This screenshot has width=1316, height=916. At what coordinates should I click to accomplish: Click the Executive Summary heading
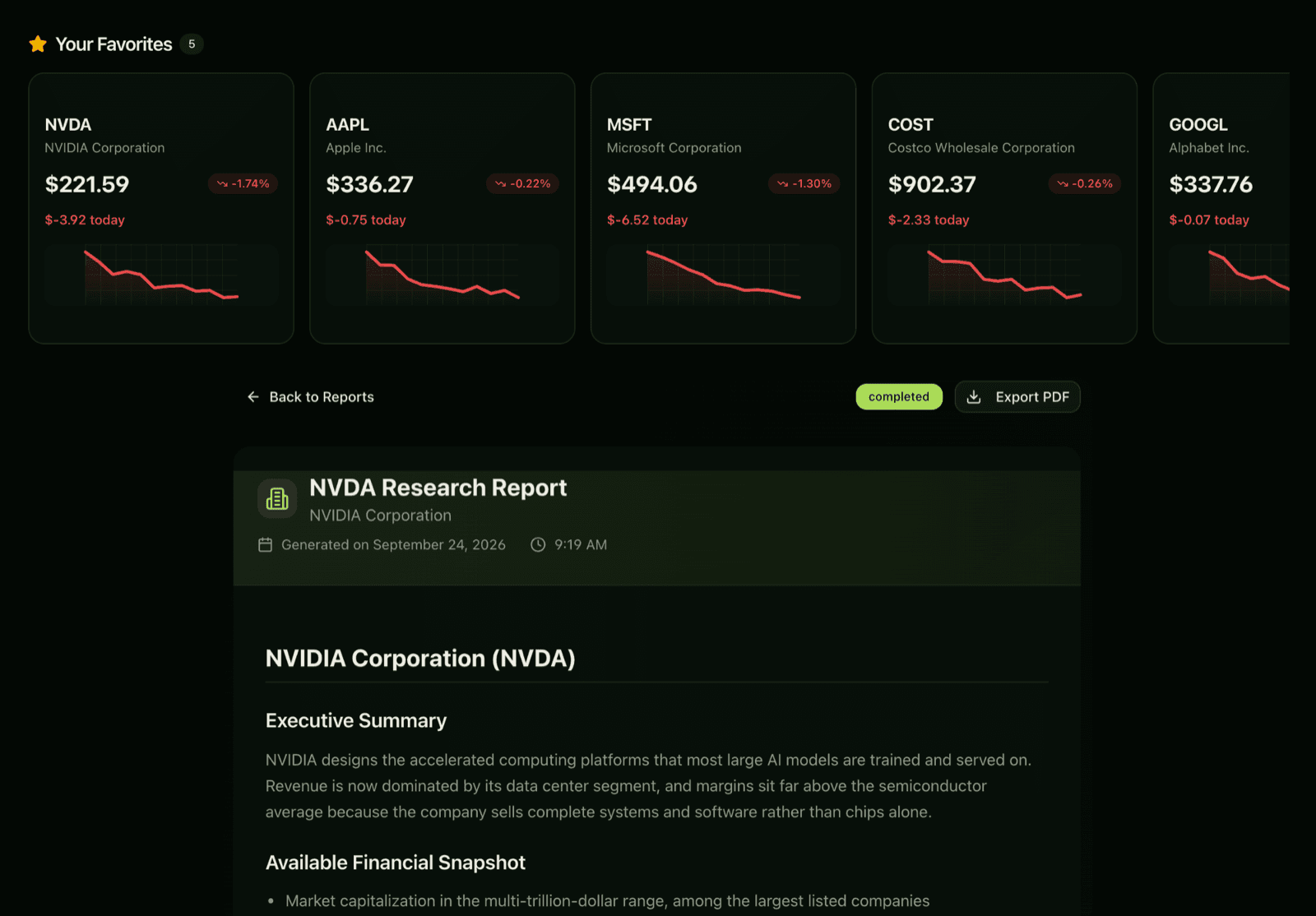pyautogui.click(x=356, y=721)
